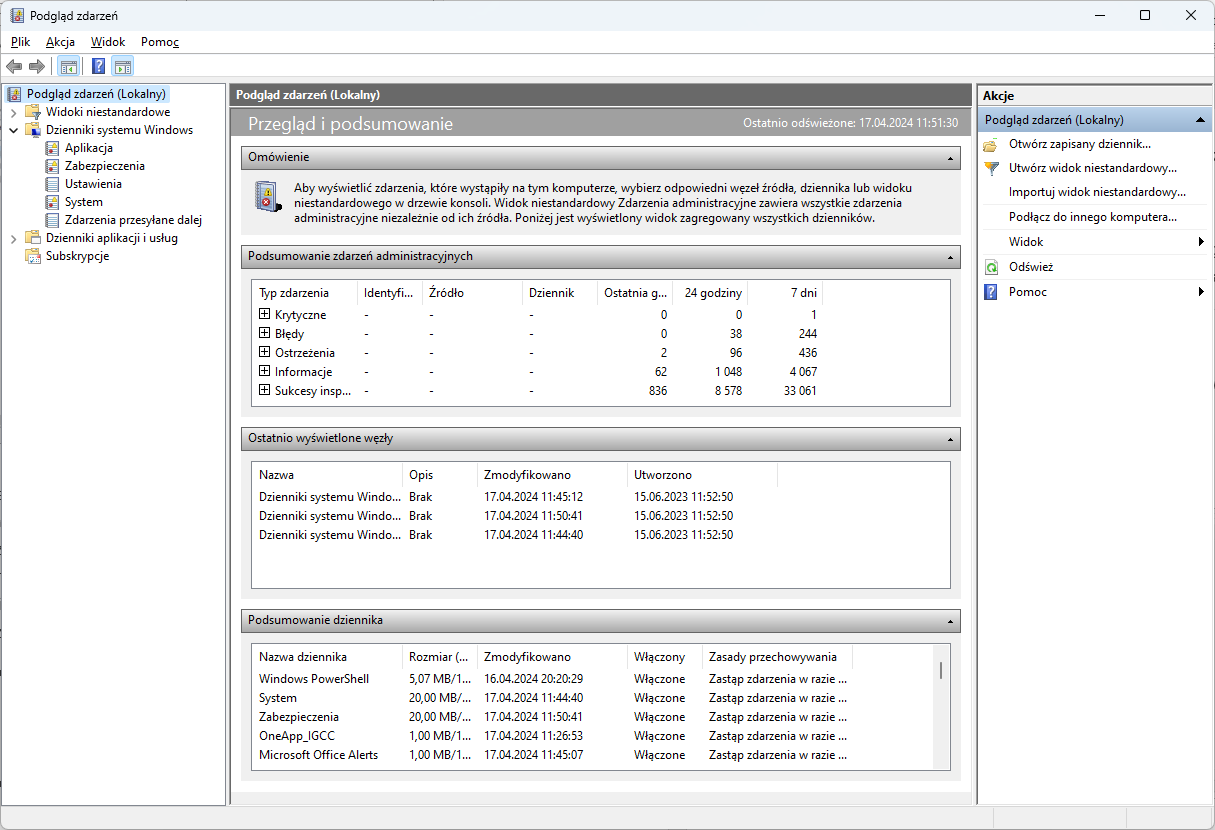
Task: Click Podłącz do innego komputera action
Action: (1092, 217)
